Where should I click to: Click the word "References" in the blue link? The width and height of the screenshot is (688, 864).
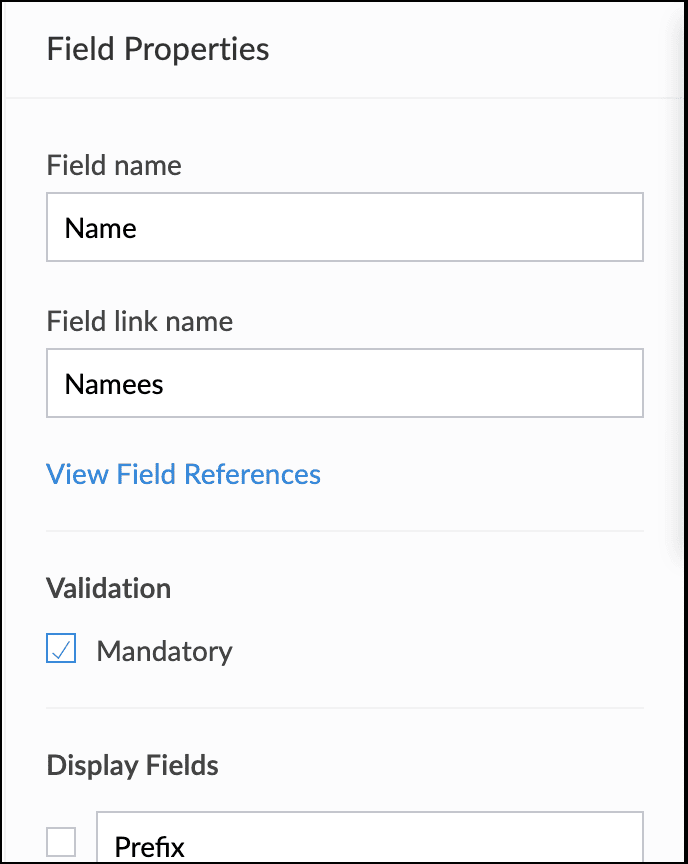click(252, 473)
